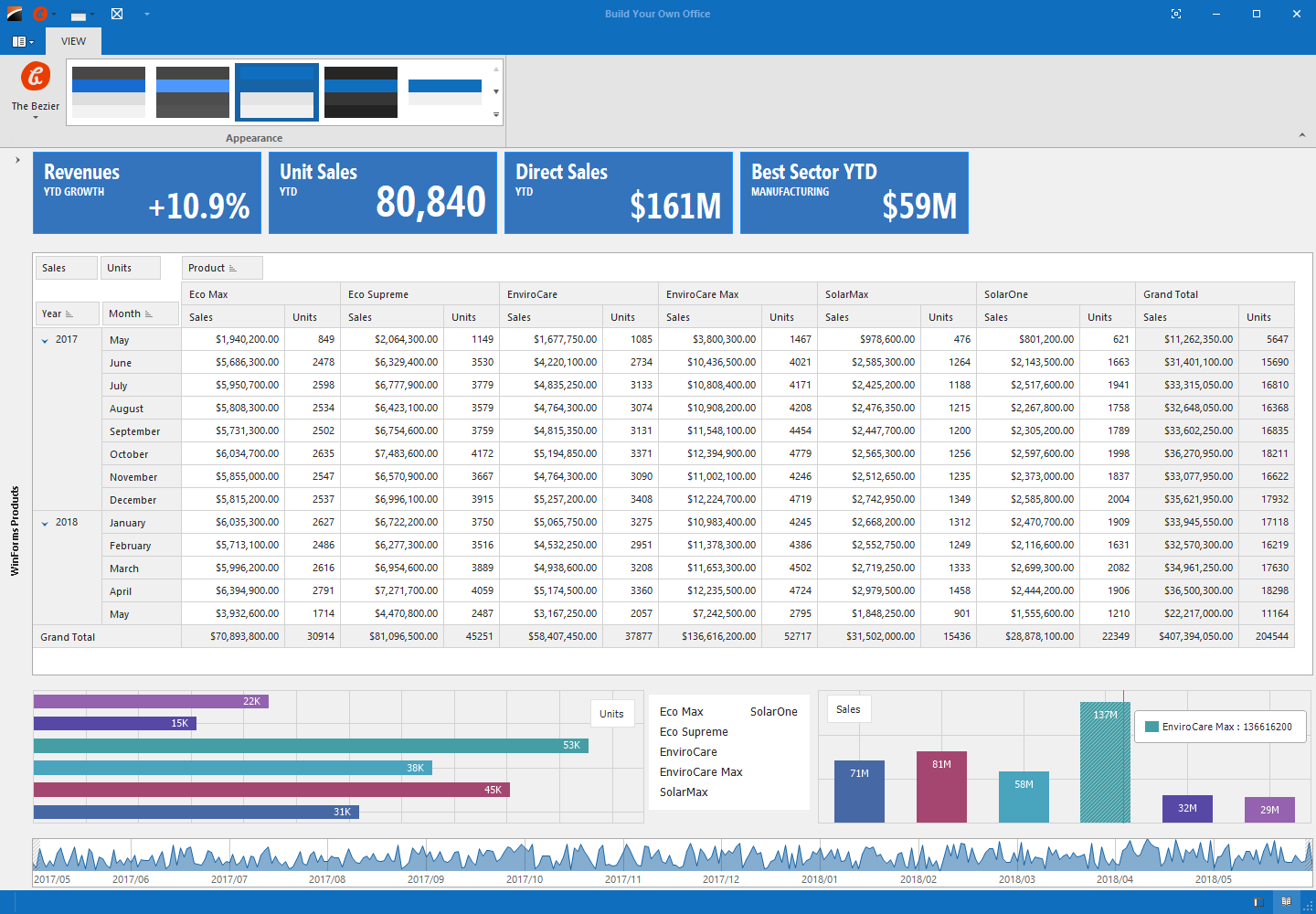
Task: Toggle full screen mode icon in title bar
Action: [x=1175, y=14]
